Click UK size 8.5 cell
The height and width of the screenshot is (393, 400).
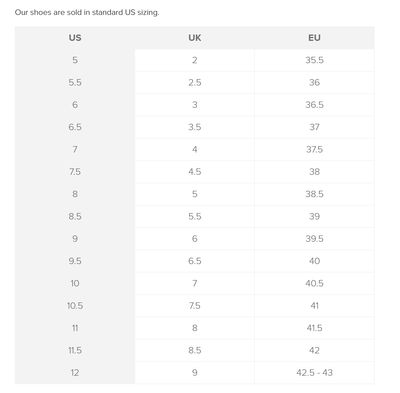[195, 350]
